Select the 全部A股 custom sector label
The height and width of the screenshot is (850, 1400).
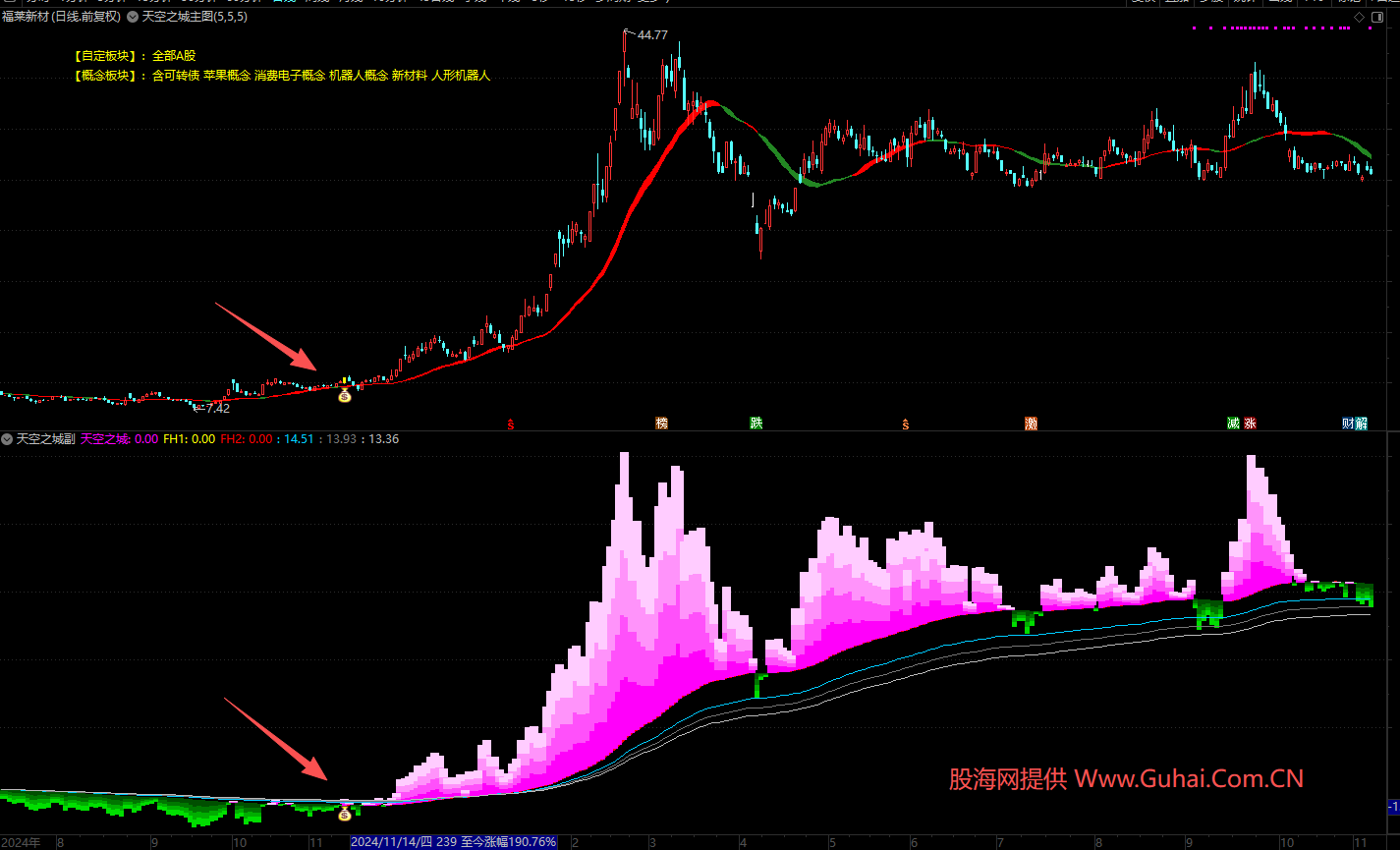(x=174, y=56)
